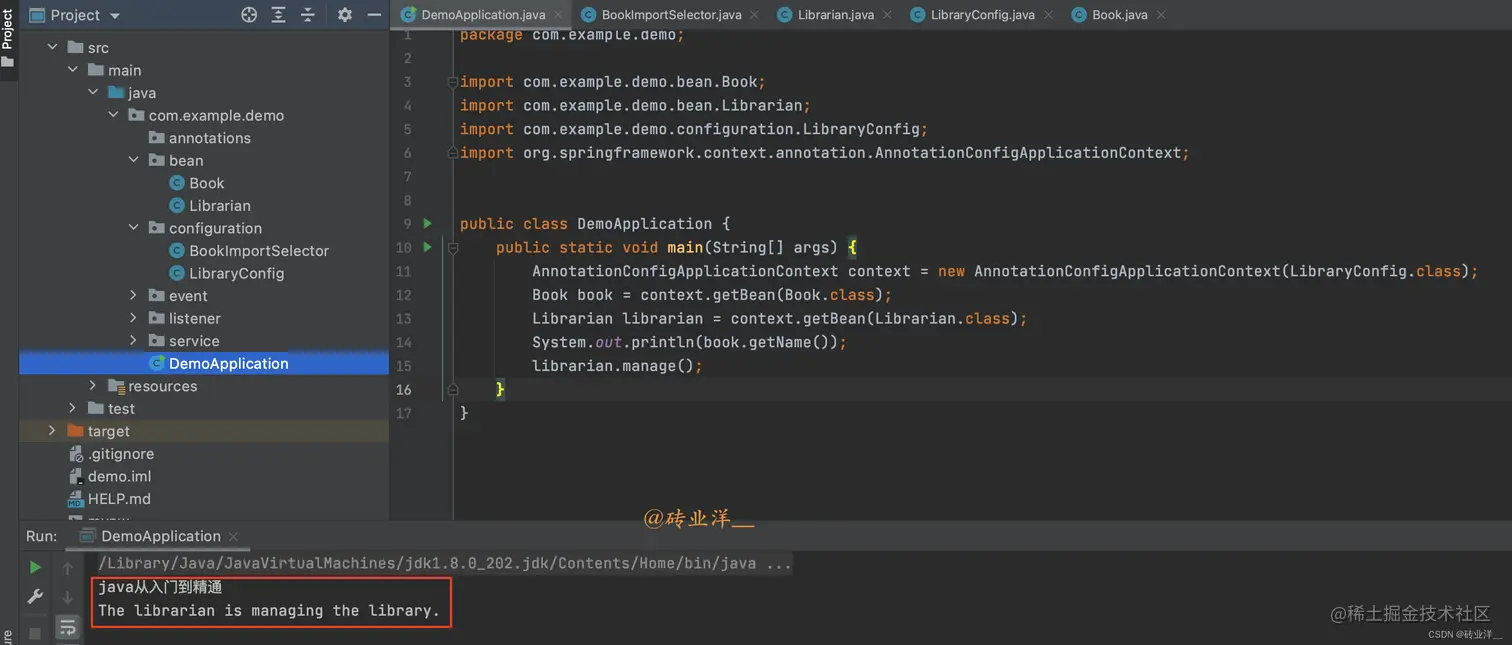
Task: Collapse the com.example.demo package arrow
Action: pyautogui.click(x=113, y=115)
